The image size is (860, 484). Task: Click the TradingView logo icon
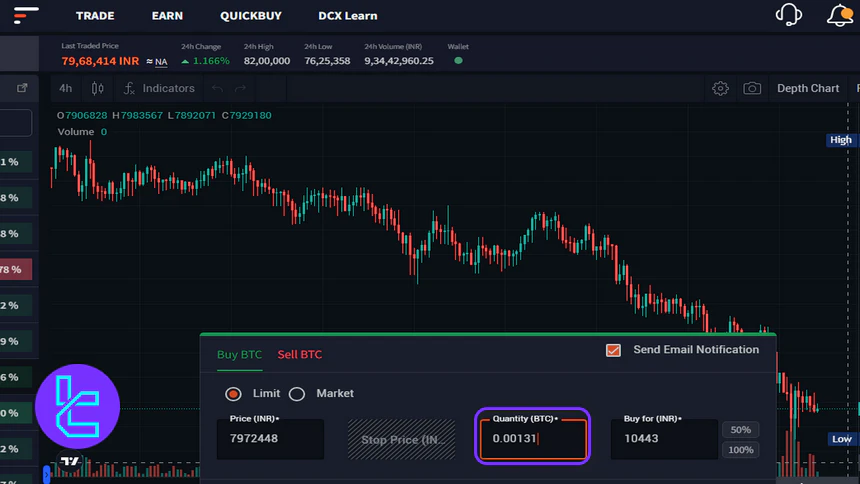point(70,461)
